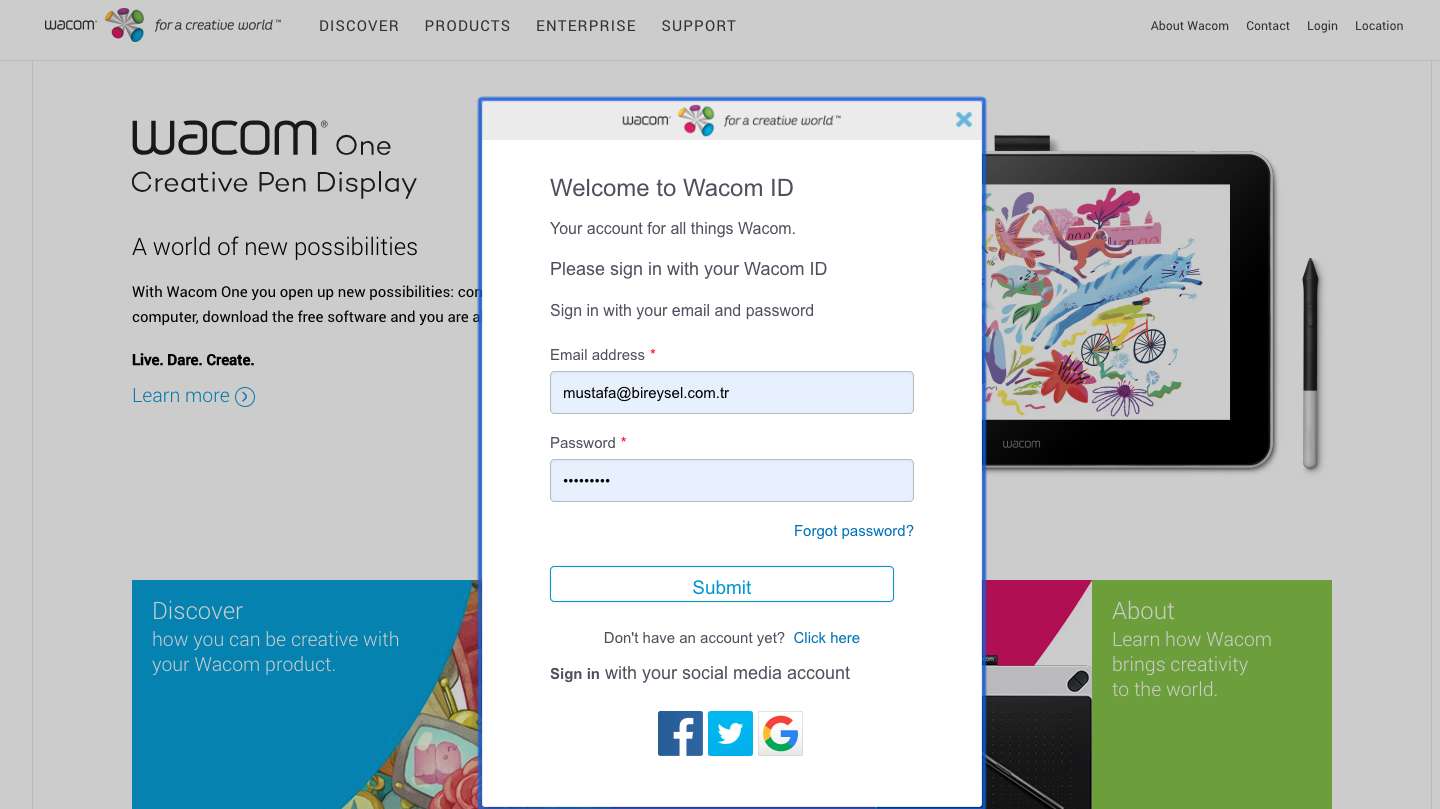Go to About Wacom link

[1189, 26]
